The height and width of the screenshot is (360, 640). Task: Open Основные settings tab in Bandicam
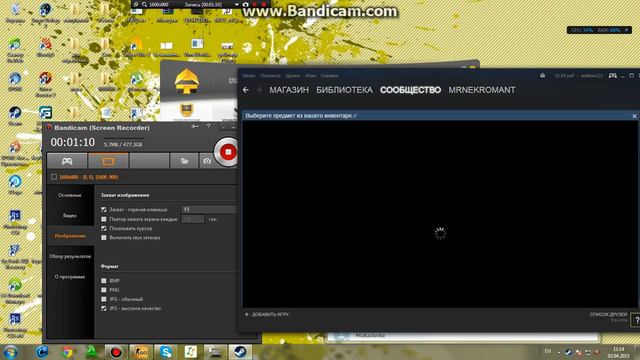pos(70,195)
